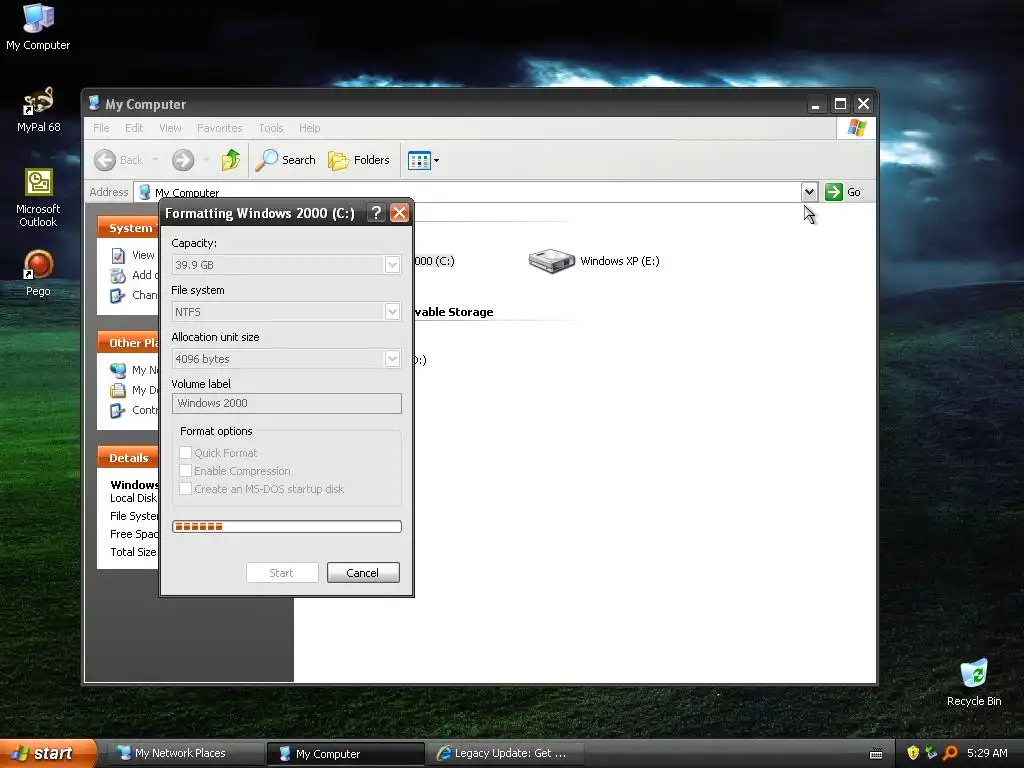1024x768 pixels.
Task: Open the Recycle Bin icon
Action: (974, 682)
